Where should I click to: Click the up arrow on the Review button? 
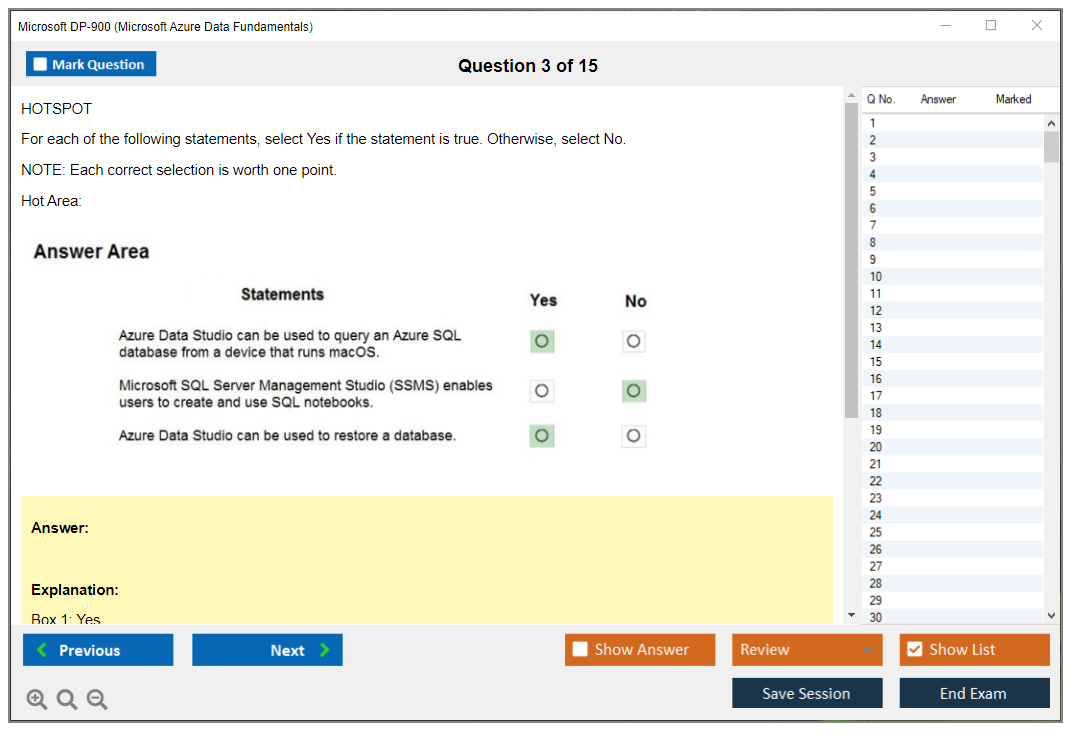(869, 649)
